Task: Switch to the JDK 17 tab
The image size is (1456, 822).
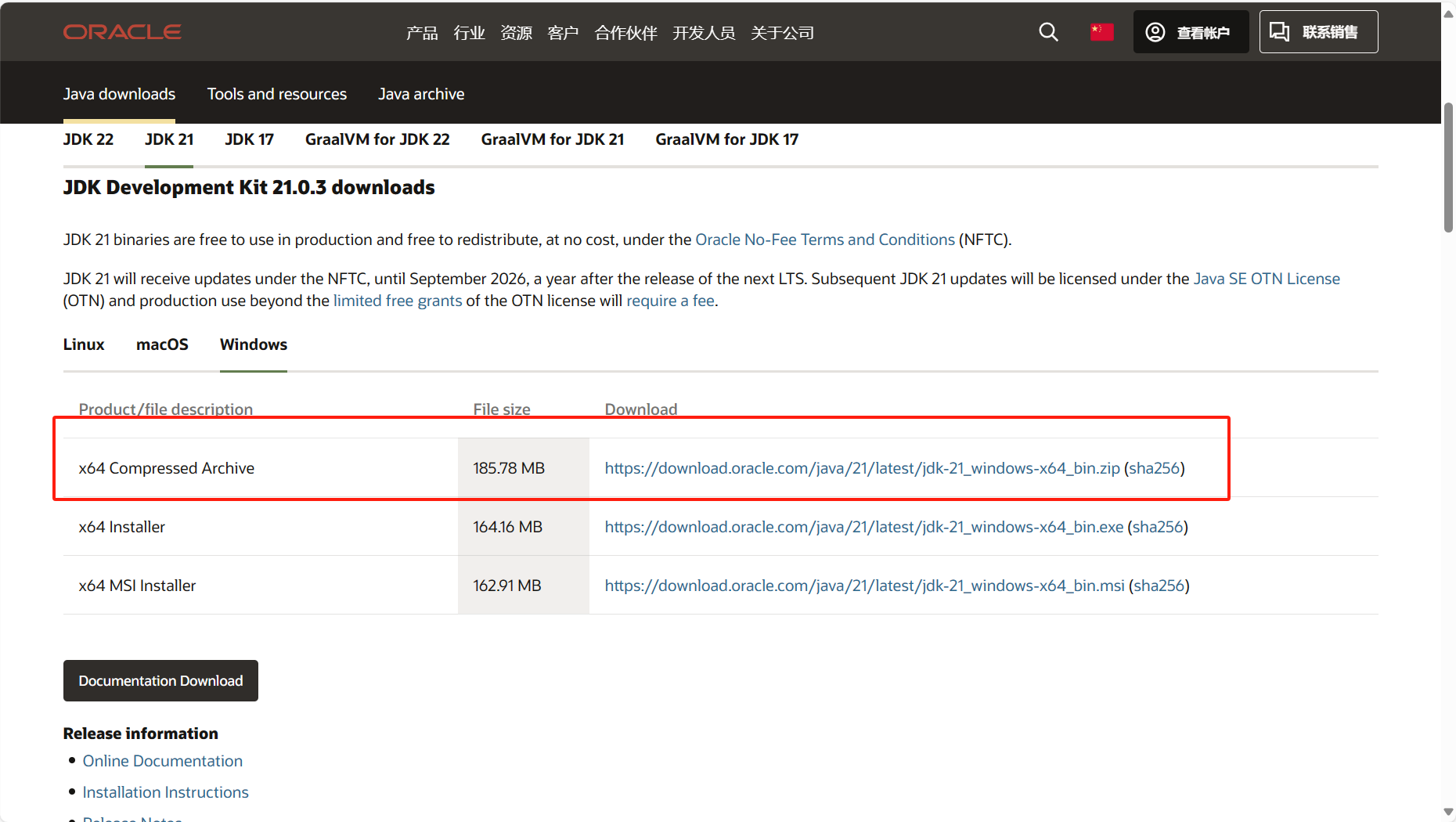Action: tap(249, 139)
